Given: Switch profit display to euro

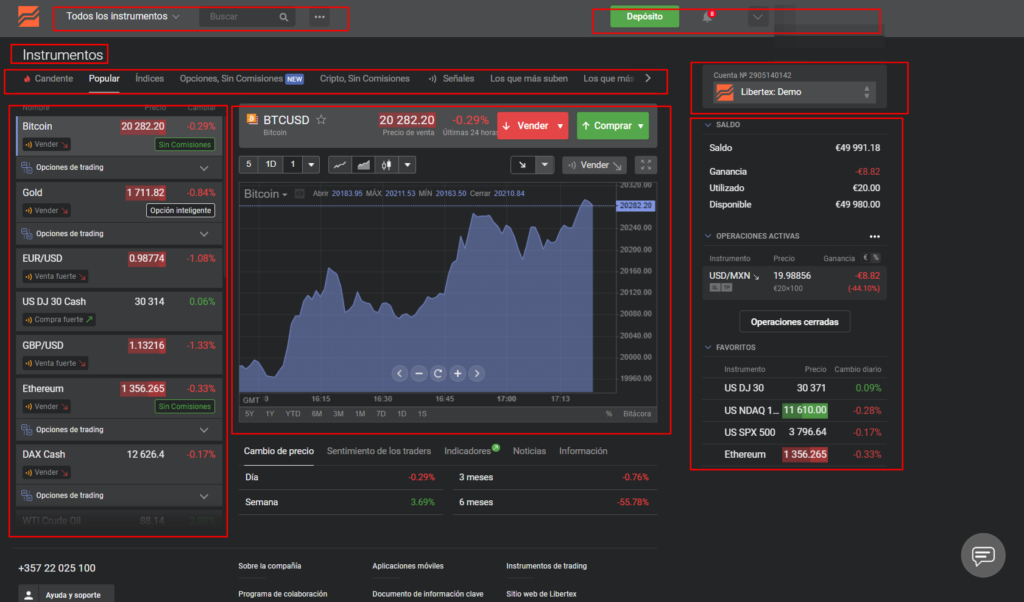Looking at the screenshot, I should pos(865,257).
